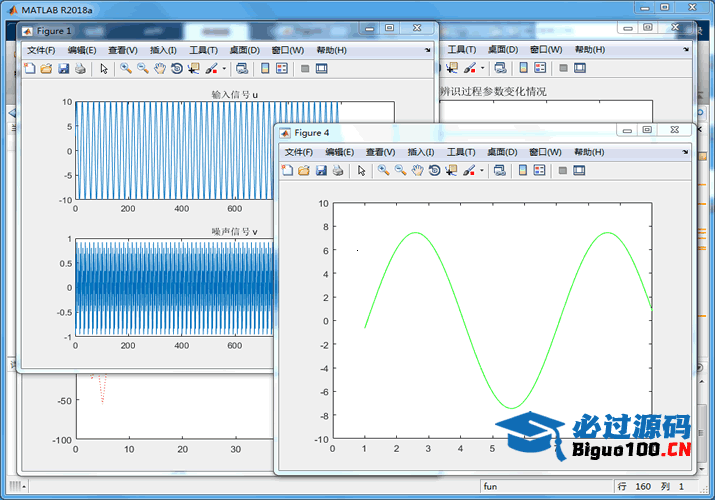
Task: Show plot tools and dock Figure 4
Action: coord(579,170)
